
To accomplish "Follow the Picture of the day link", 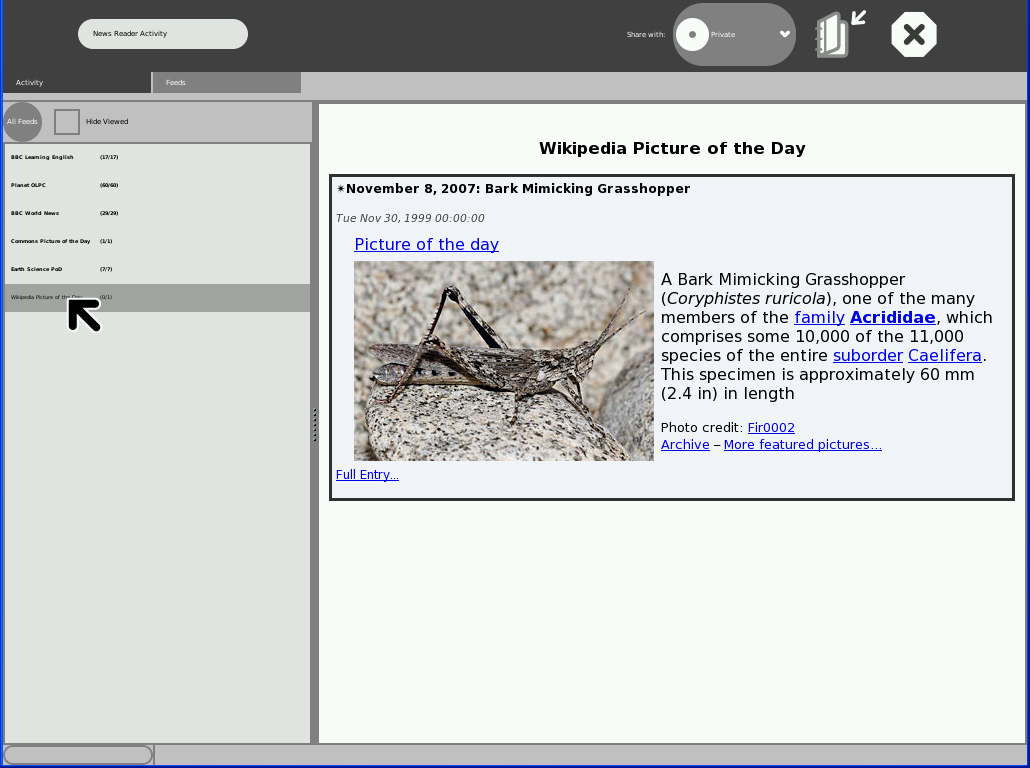I will [426, 245].
